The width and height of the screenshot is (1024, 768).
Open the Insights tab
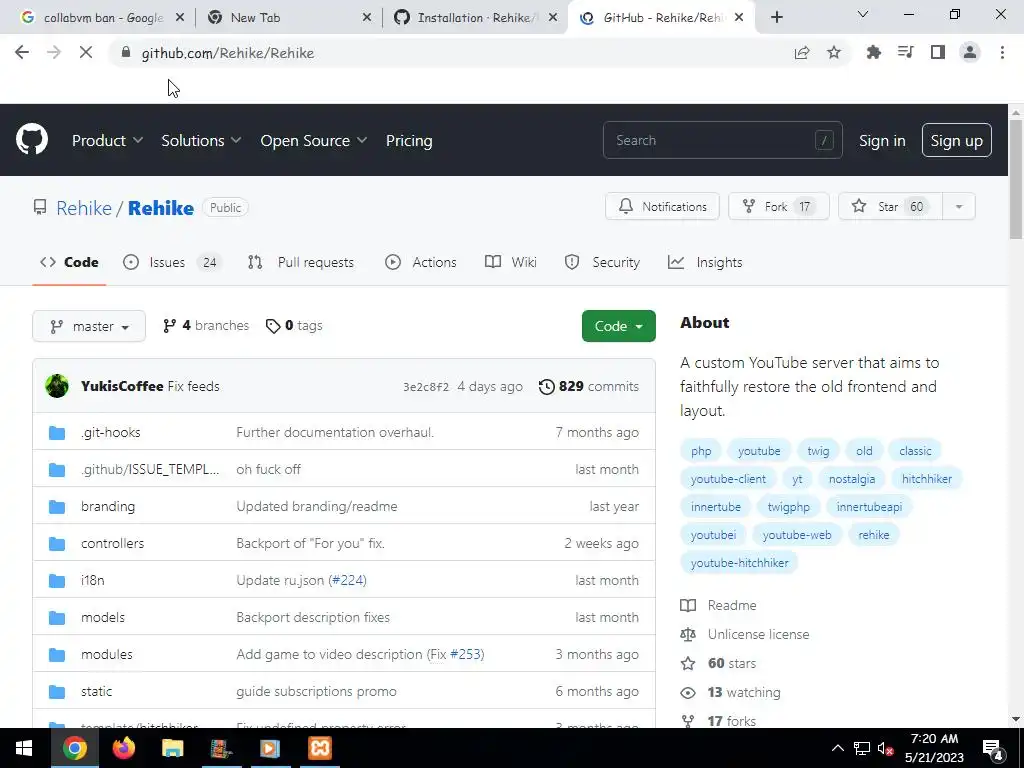(705, 262)
